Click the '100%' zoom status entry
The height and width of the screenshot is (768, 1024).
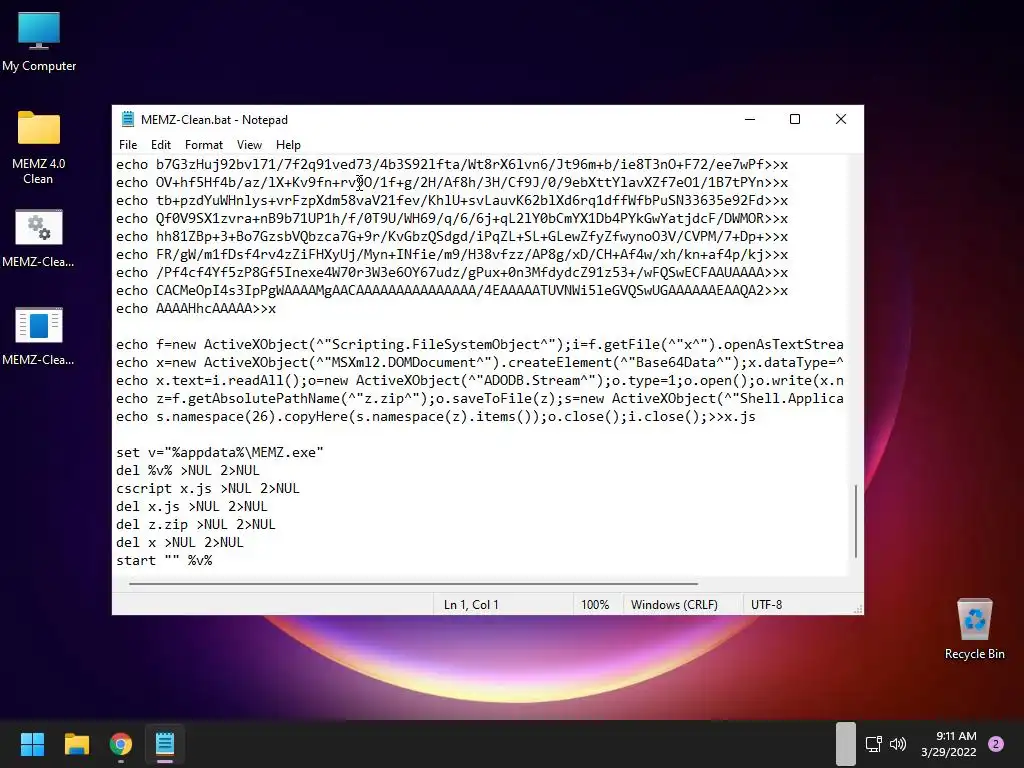[x=595, y=605]
